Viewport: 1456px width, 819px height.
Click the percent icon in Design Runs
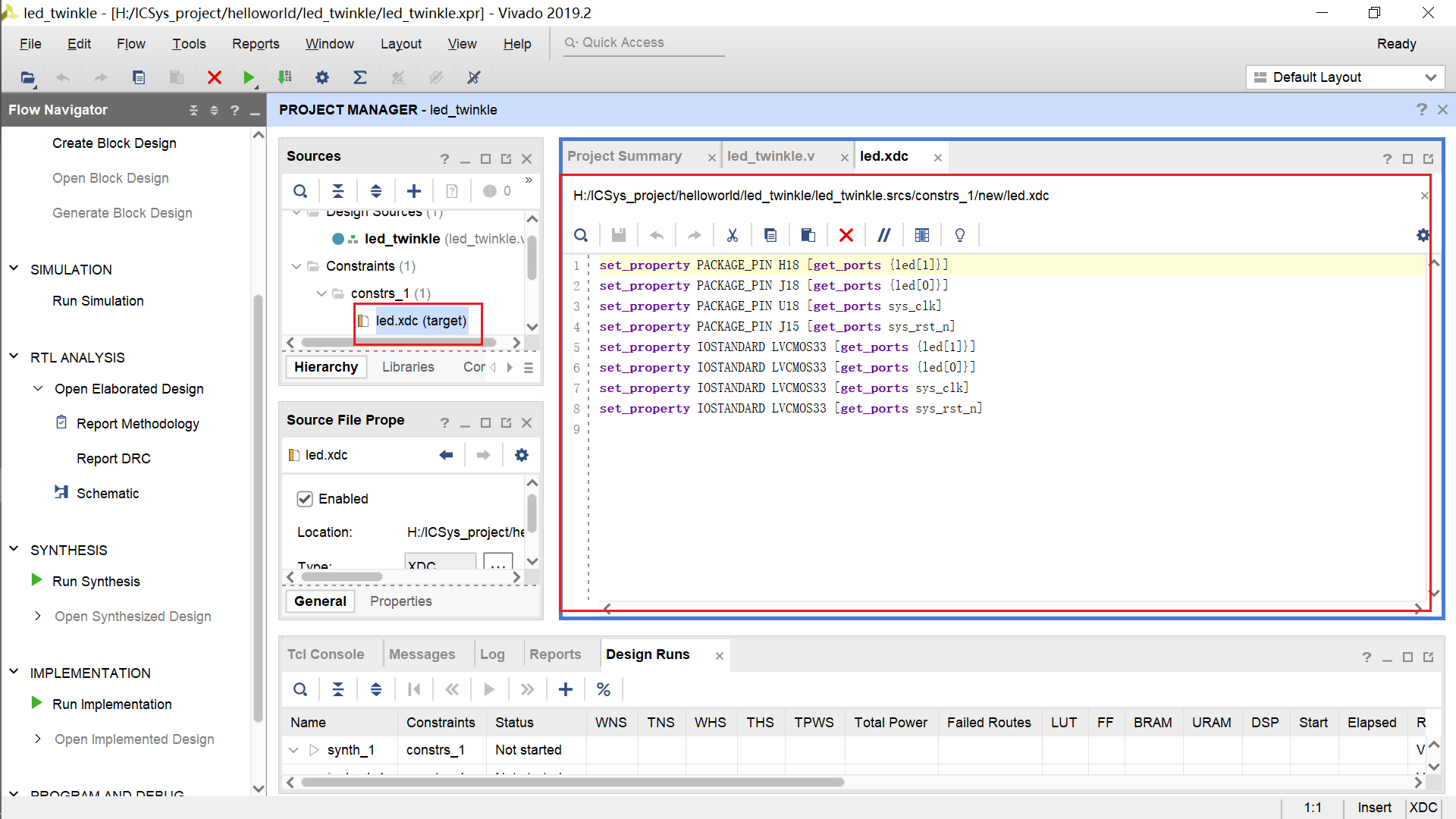(x=604, y=689)
